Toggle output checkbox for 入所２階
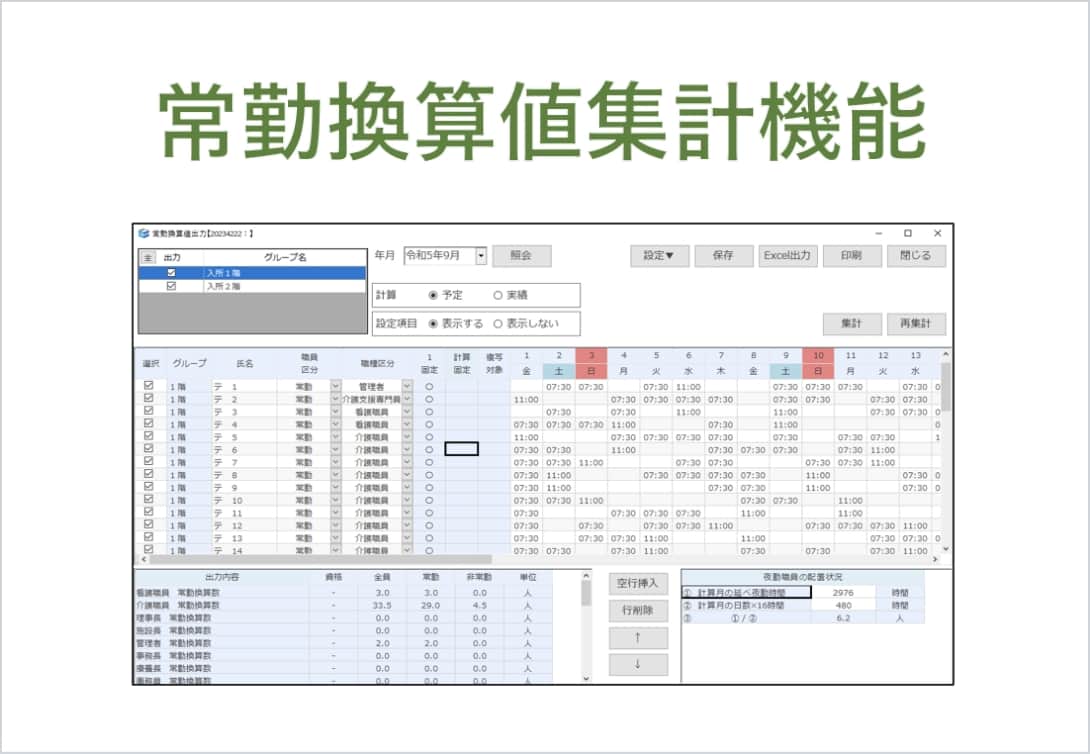This screenshot has height=754, width=1090. pyautogui.click(x=171, y=286)
